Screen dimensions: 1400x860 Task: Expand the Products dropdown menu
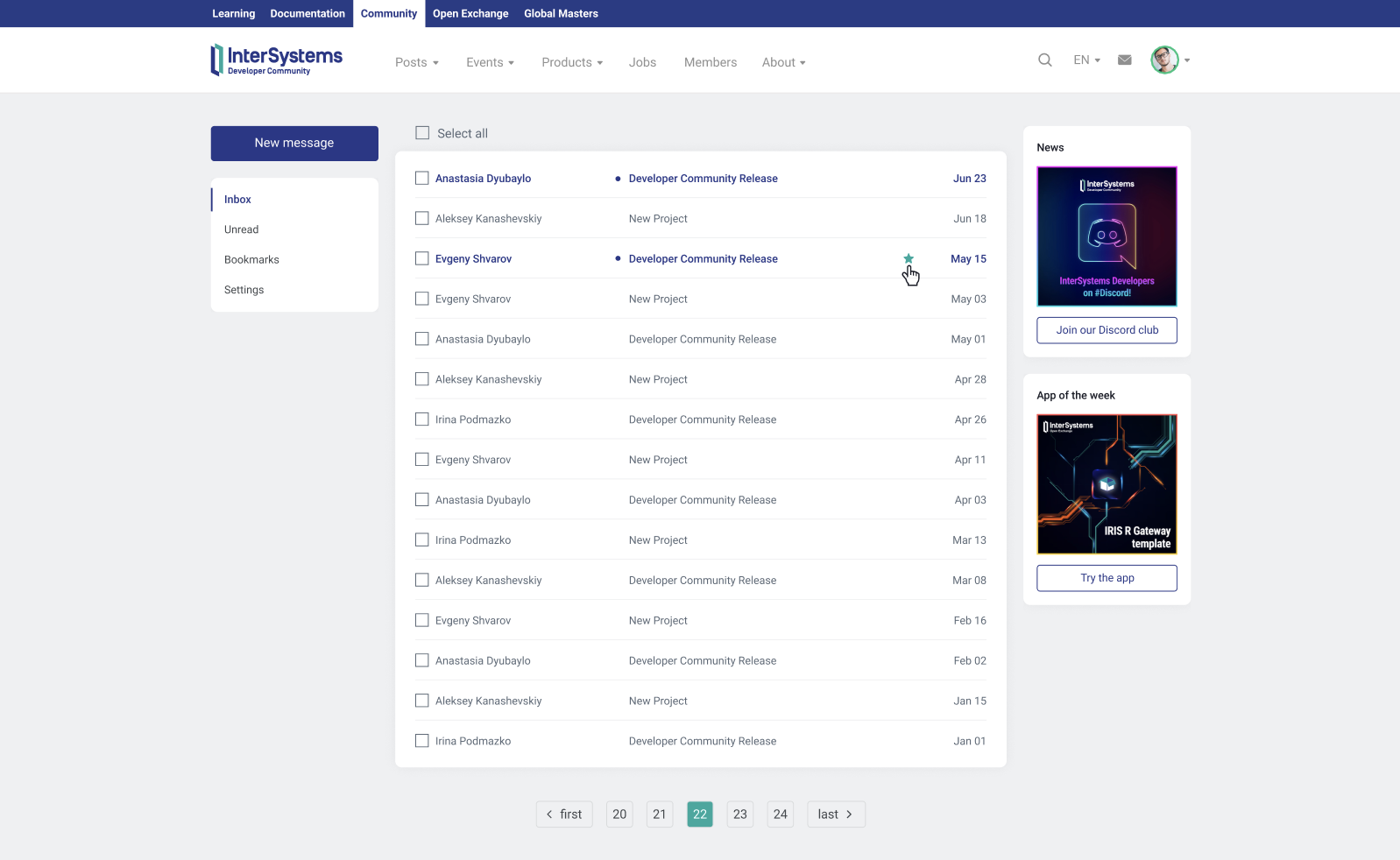point(572,62)
